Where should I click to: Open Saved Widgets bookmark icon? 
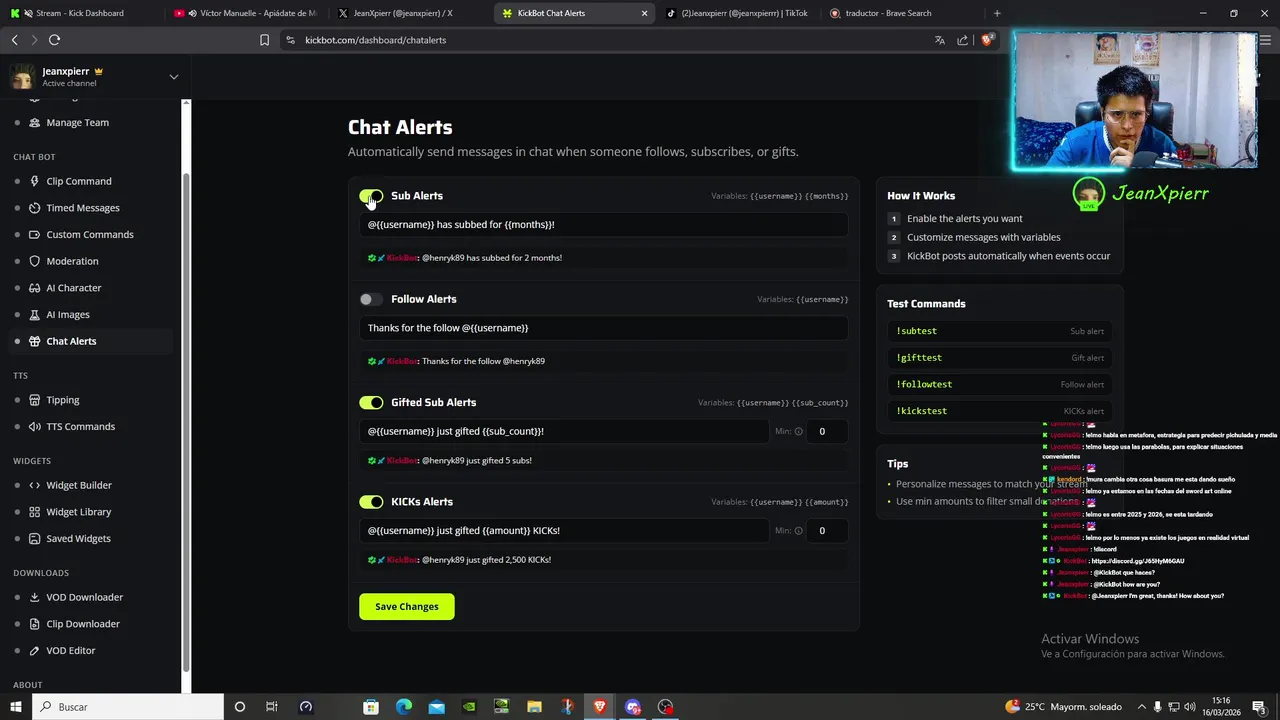[34, 538]
